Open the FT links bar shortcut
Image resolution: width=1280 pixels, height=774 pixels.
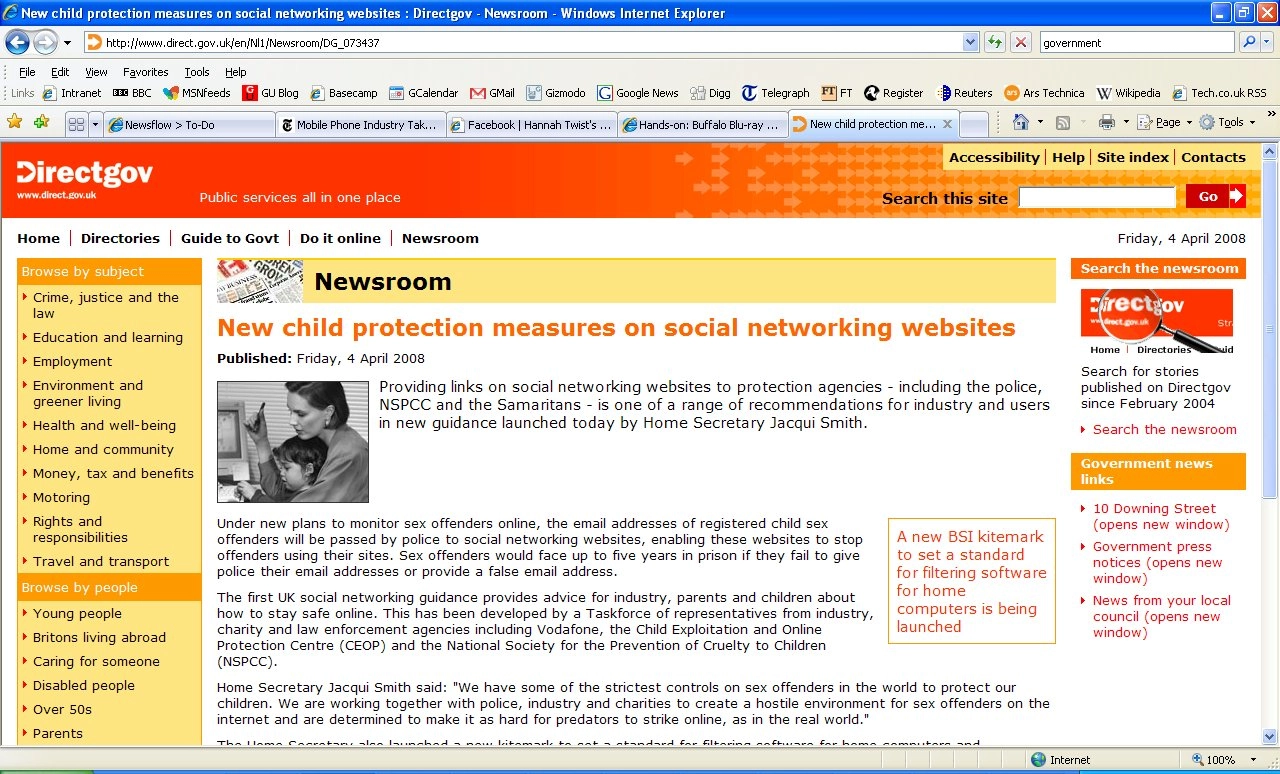[837, 93]
